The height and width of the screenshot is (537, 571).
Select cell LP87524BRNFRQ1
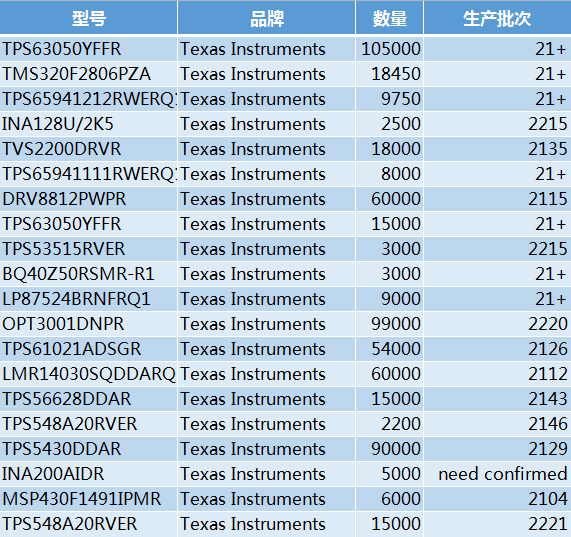[88, 299]
